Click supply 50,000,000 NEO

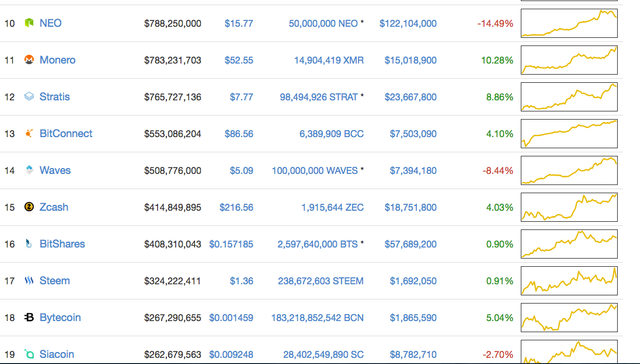point(323,23)
